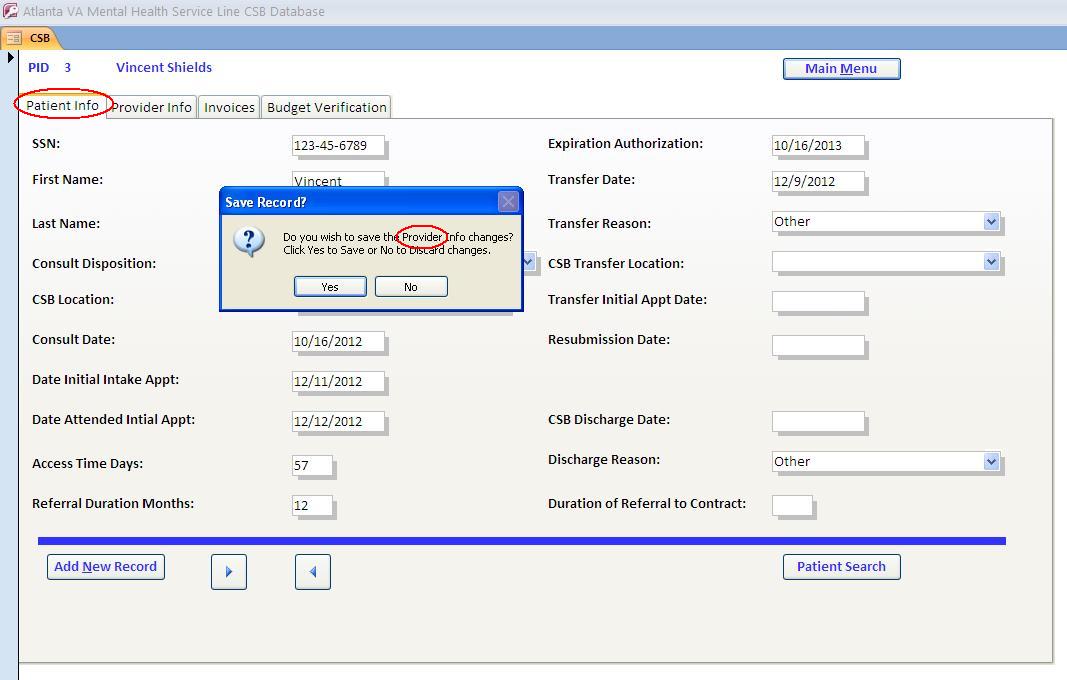1067x680 pixels.
Task: Advance to the next record with the right-arrow button
Action: 228,571
